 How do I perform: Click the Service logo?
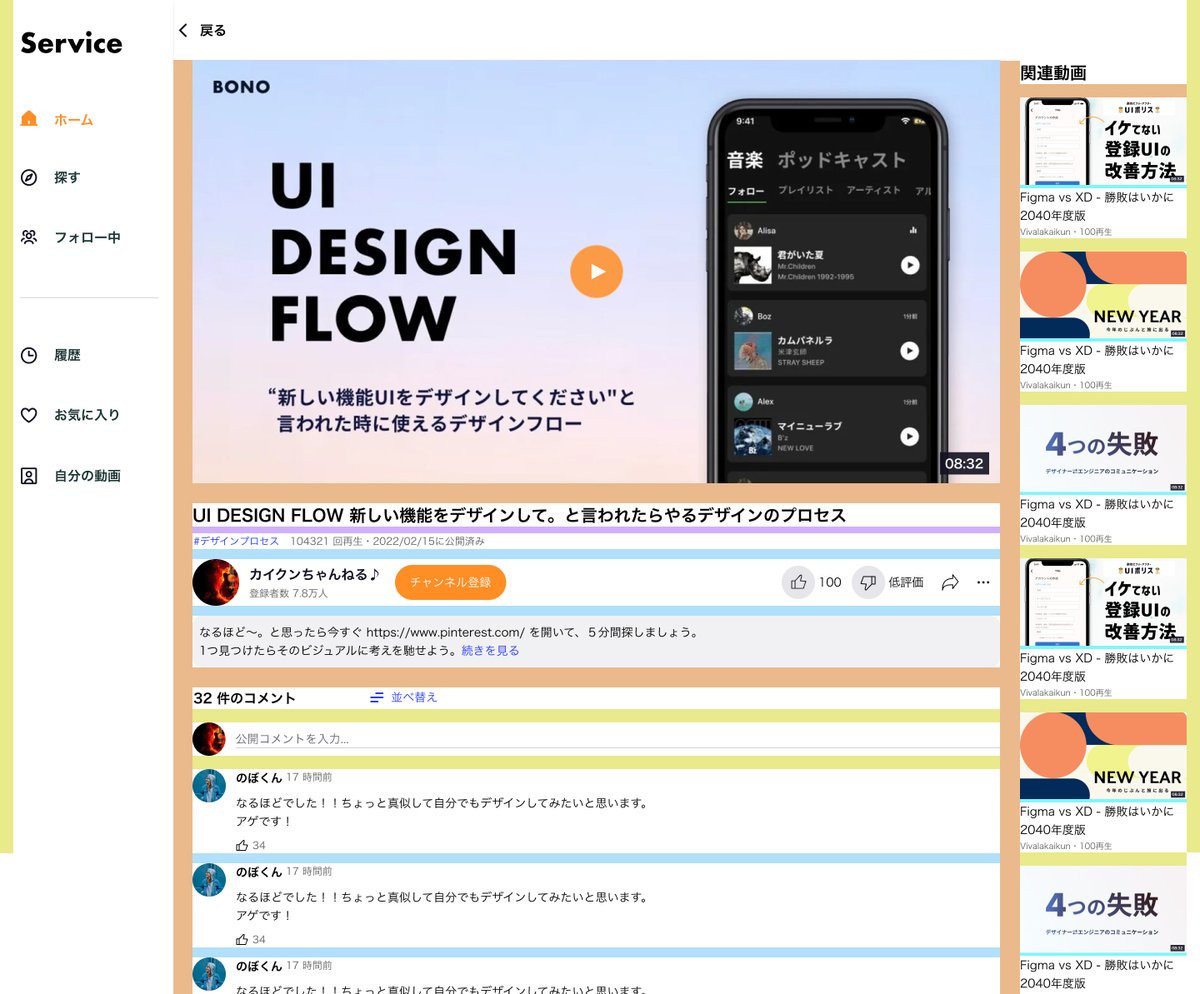pyautogui.click(x=71, y=43)
